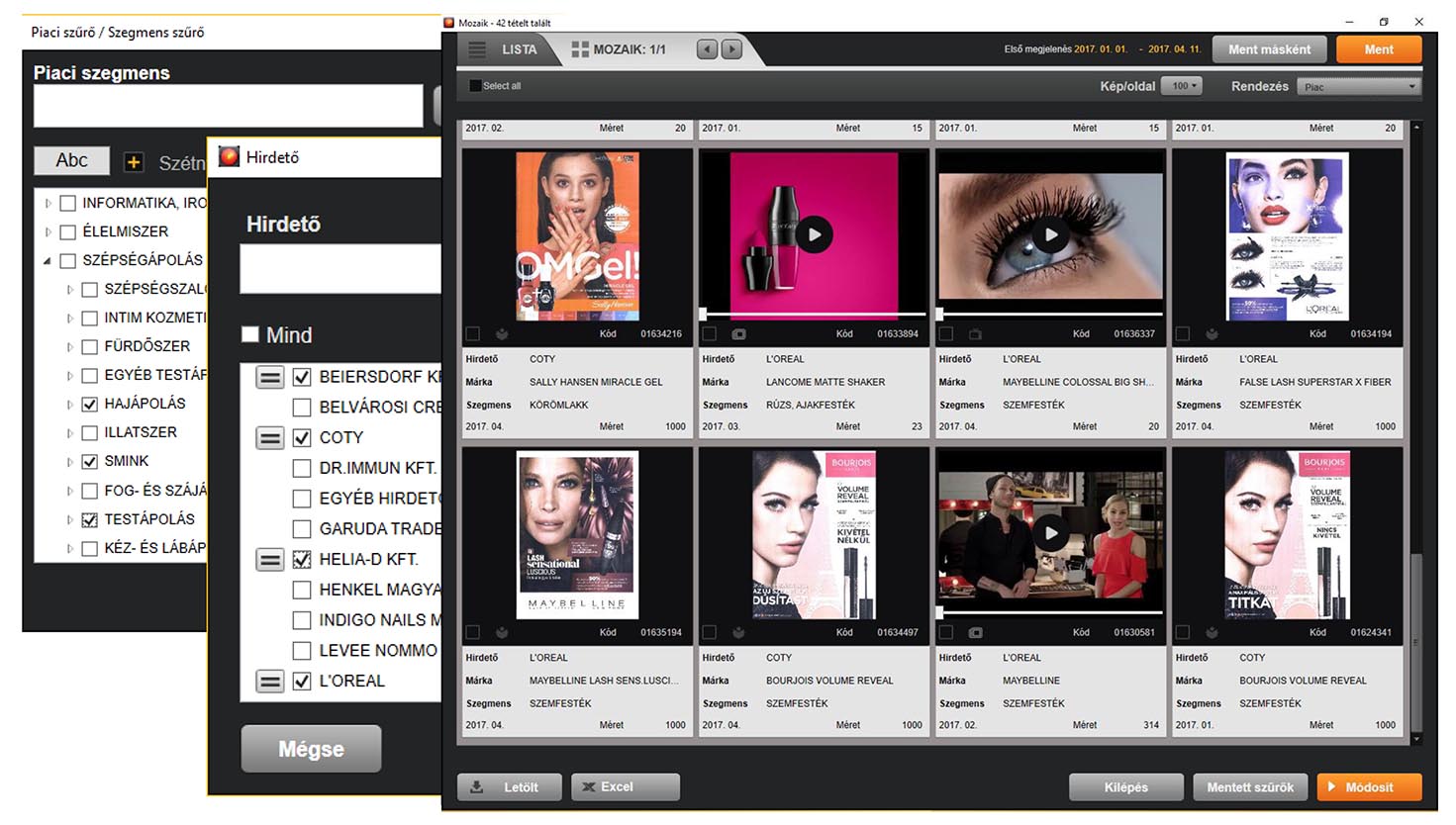Toggle the Select all checkbox
The width and height of the screenshot is (1456, 825).
(x=475, y=86)
